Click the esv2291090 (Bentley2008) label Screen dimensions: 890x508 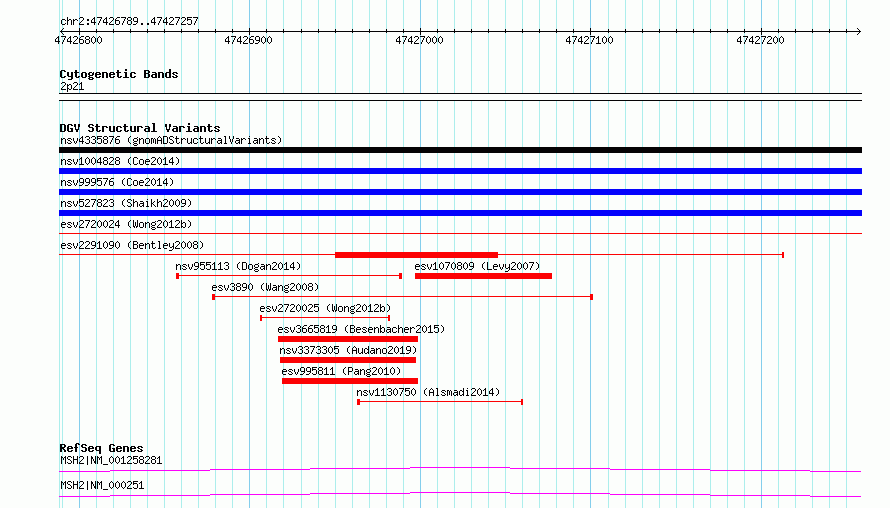132,245
